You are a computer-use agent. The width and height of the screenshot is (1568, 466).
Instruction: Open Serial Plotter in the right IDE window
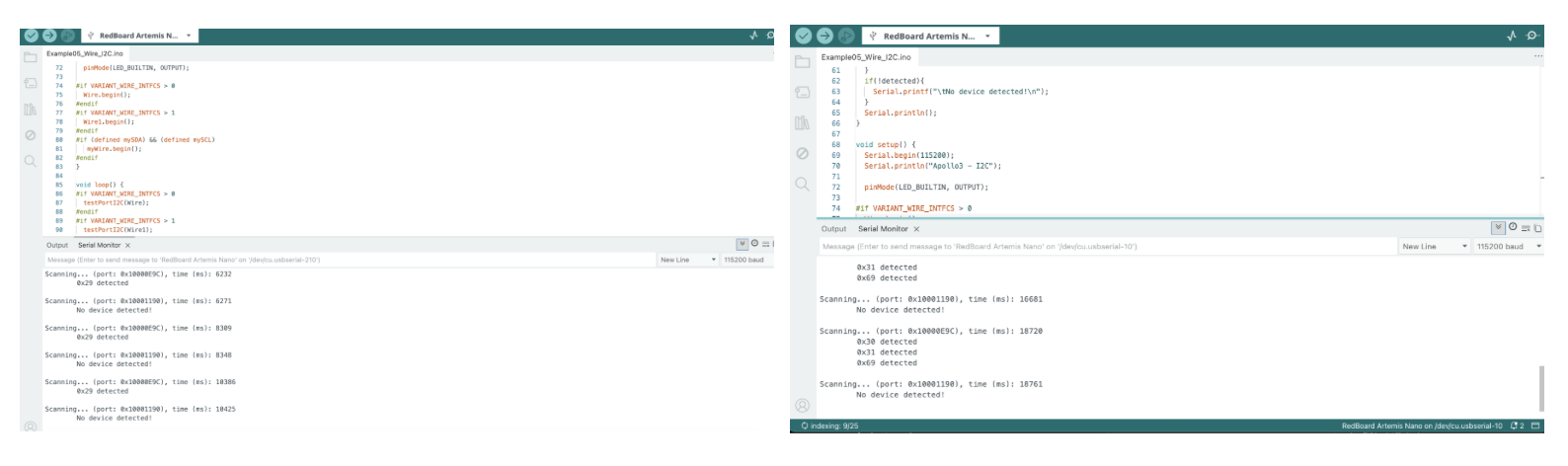click(x=1512, y=36)
